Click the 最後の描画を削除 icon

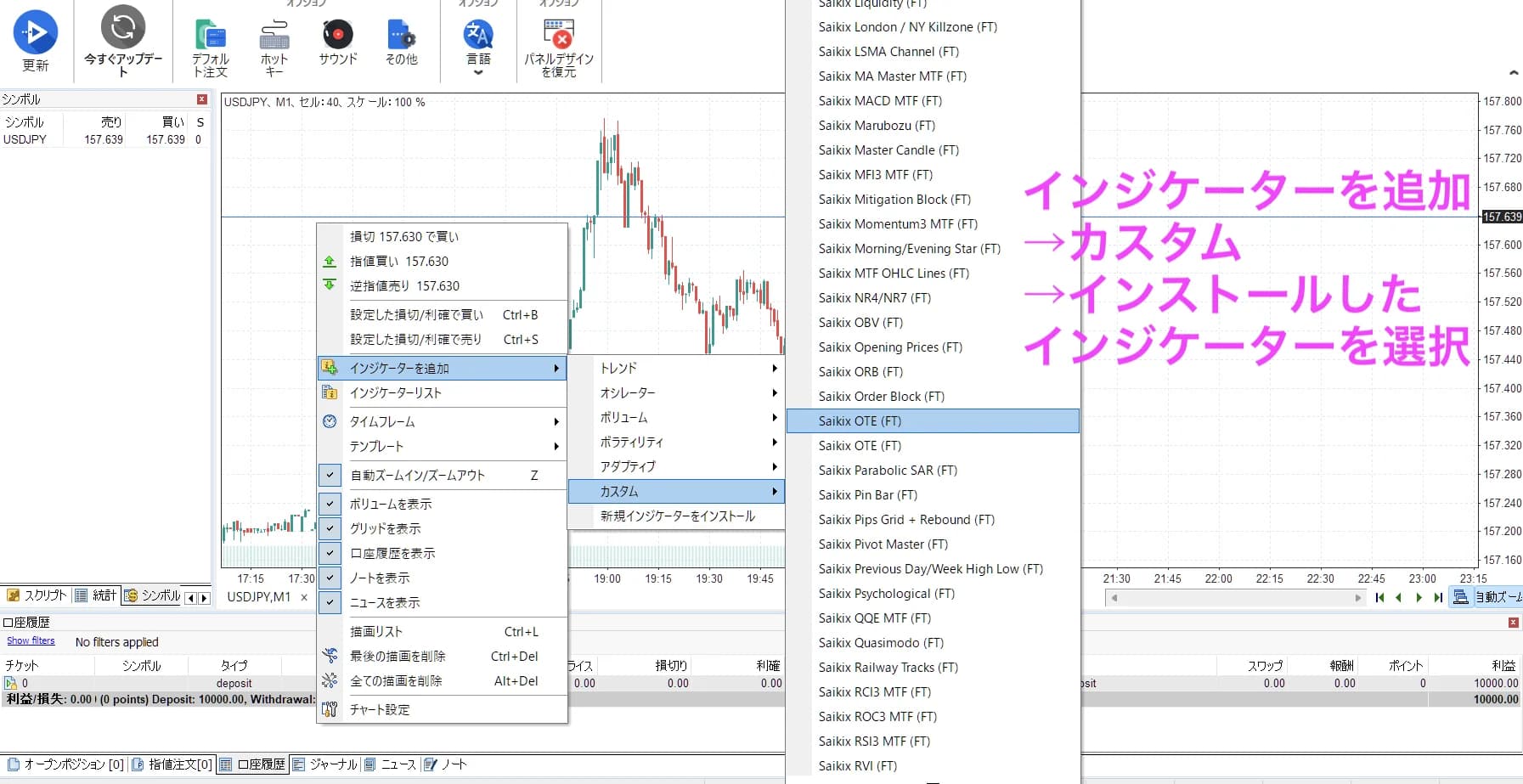point(330,656)
